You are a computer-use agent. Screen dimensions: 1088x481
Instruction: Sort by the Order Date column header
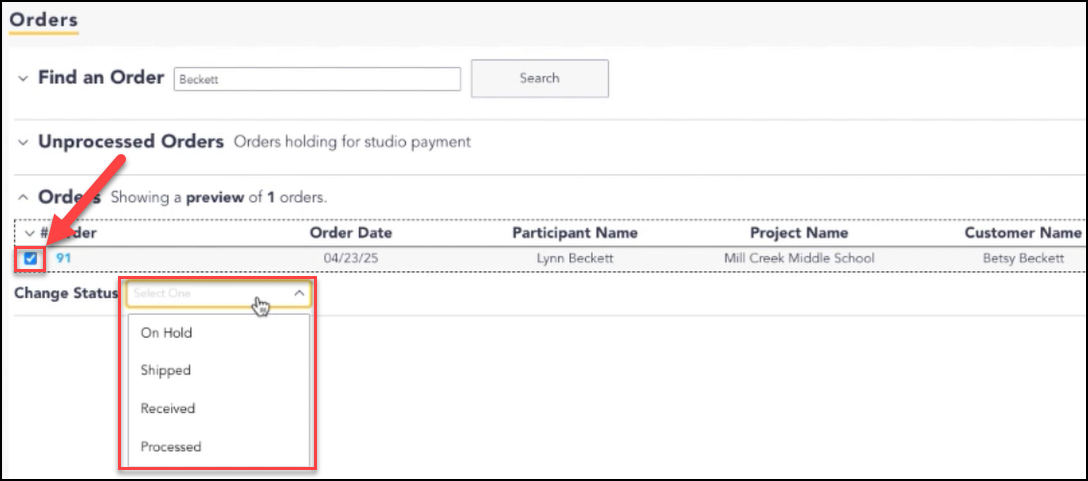(350, 233)
